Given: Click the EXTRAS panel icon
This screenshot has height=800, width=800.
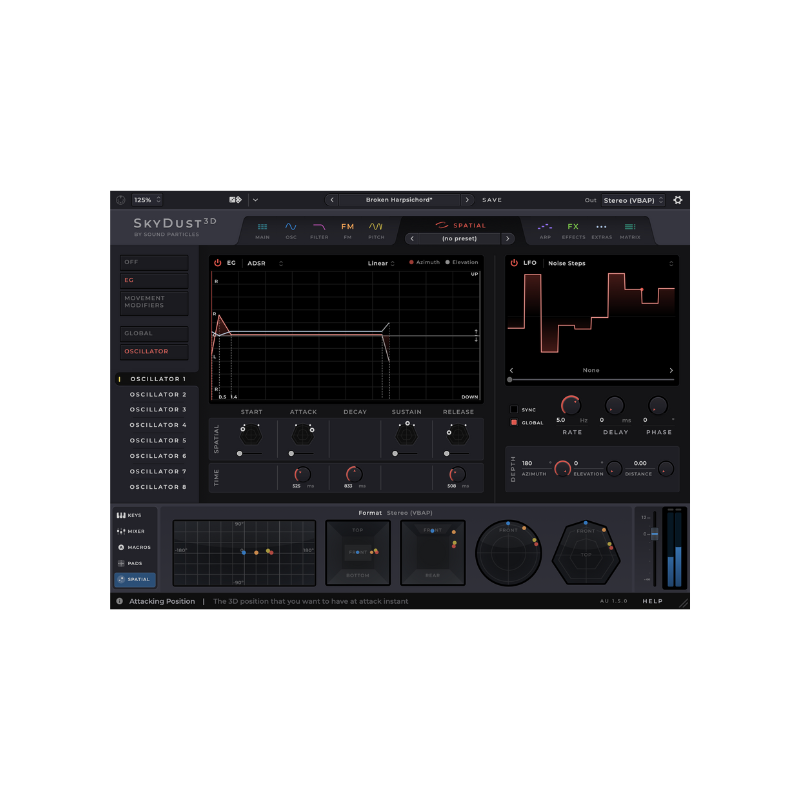Looking at the screenshot, I should [602, 228].
